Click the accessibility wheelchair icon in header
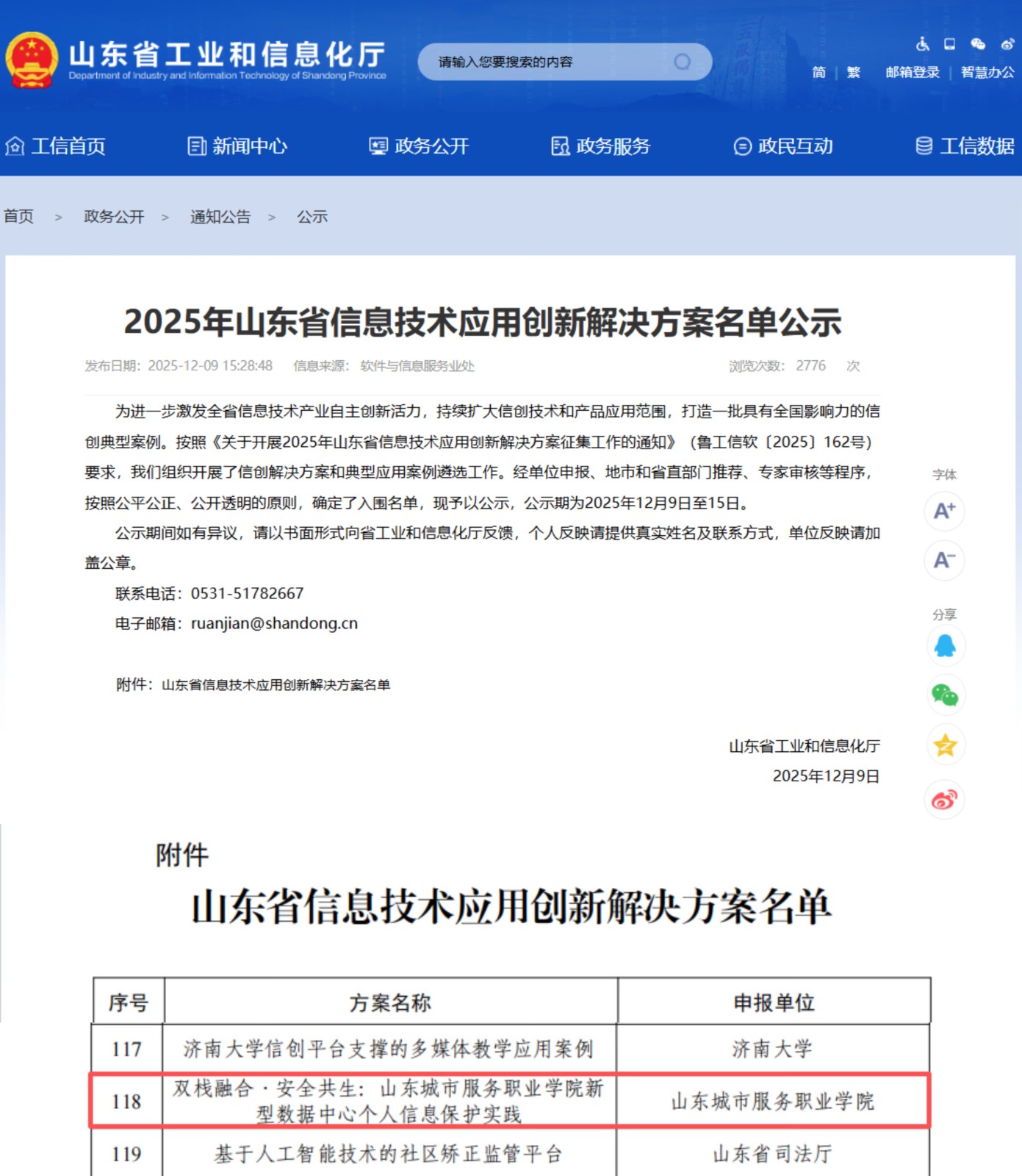The image size is (1022, 1176). click(x=922, y=44)
